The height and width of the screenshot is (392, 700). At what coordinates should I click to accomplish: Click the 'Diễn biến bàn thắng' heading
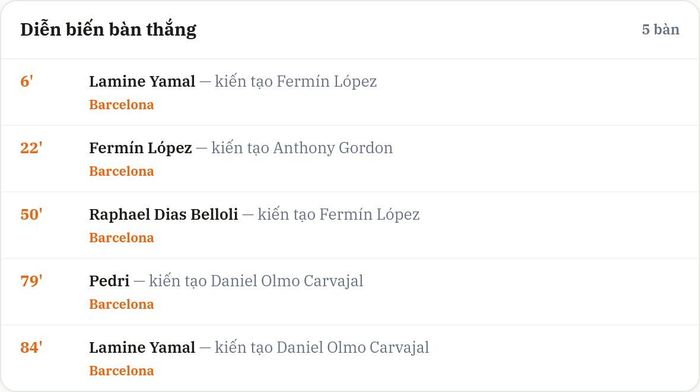pyautogui.click(x=108, y=30)
